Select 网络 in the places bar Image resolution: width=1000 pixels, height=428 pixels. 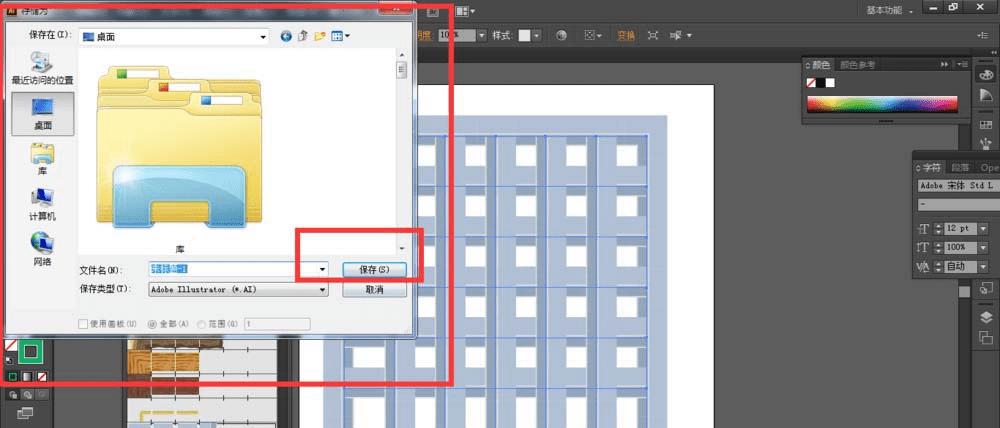[43, 249]
